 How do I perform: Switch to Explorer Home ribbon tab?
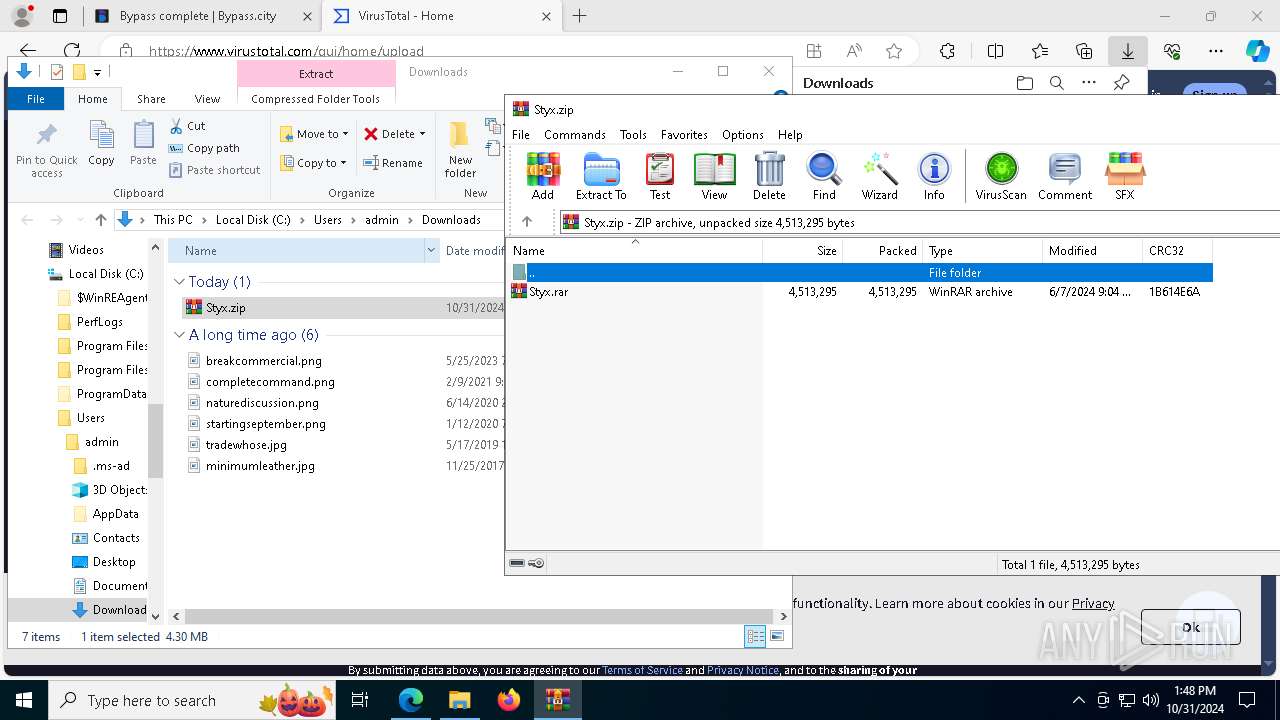(x=93, y=99)
